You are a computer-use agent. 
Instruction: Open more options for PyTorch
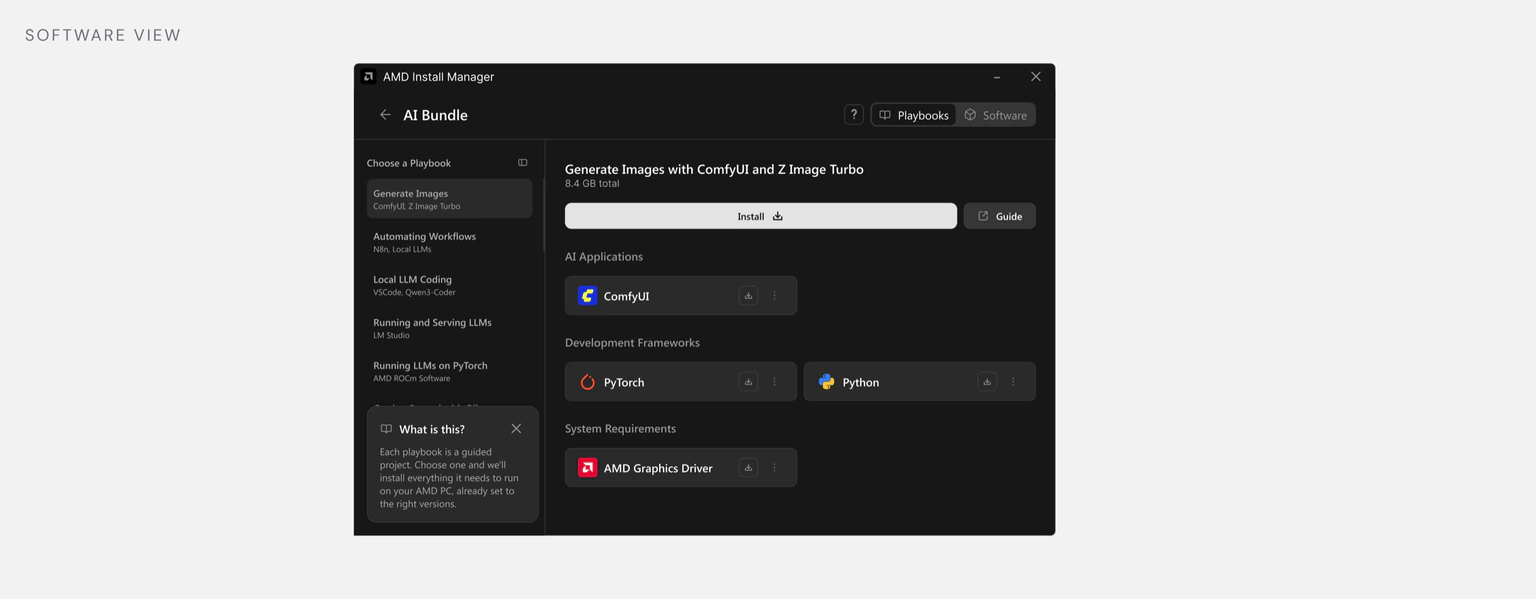(775, 382)
